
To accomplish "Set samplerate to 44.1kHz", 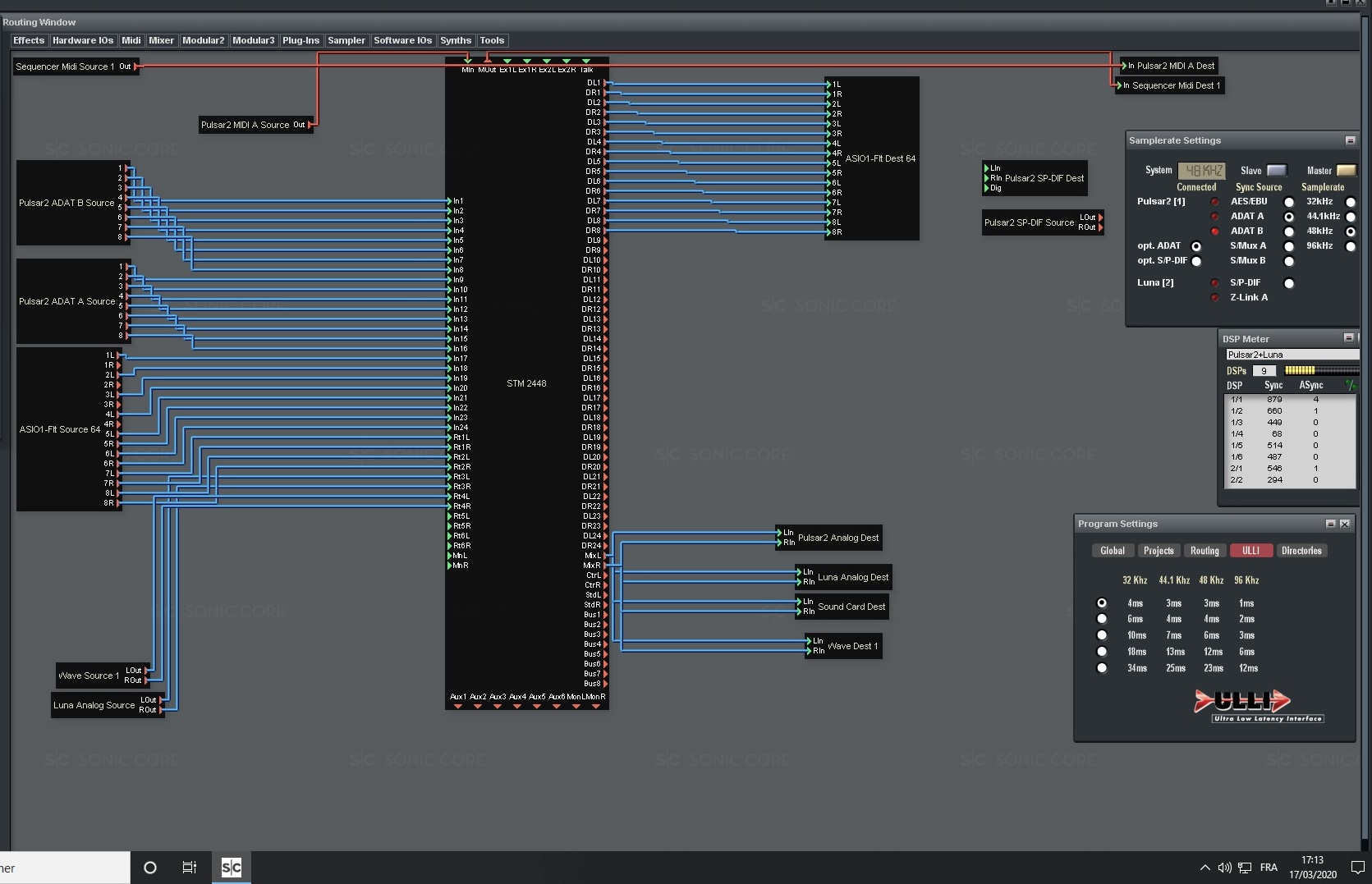I will 1351,217.
